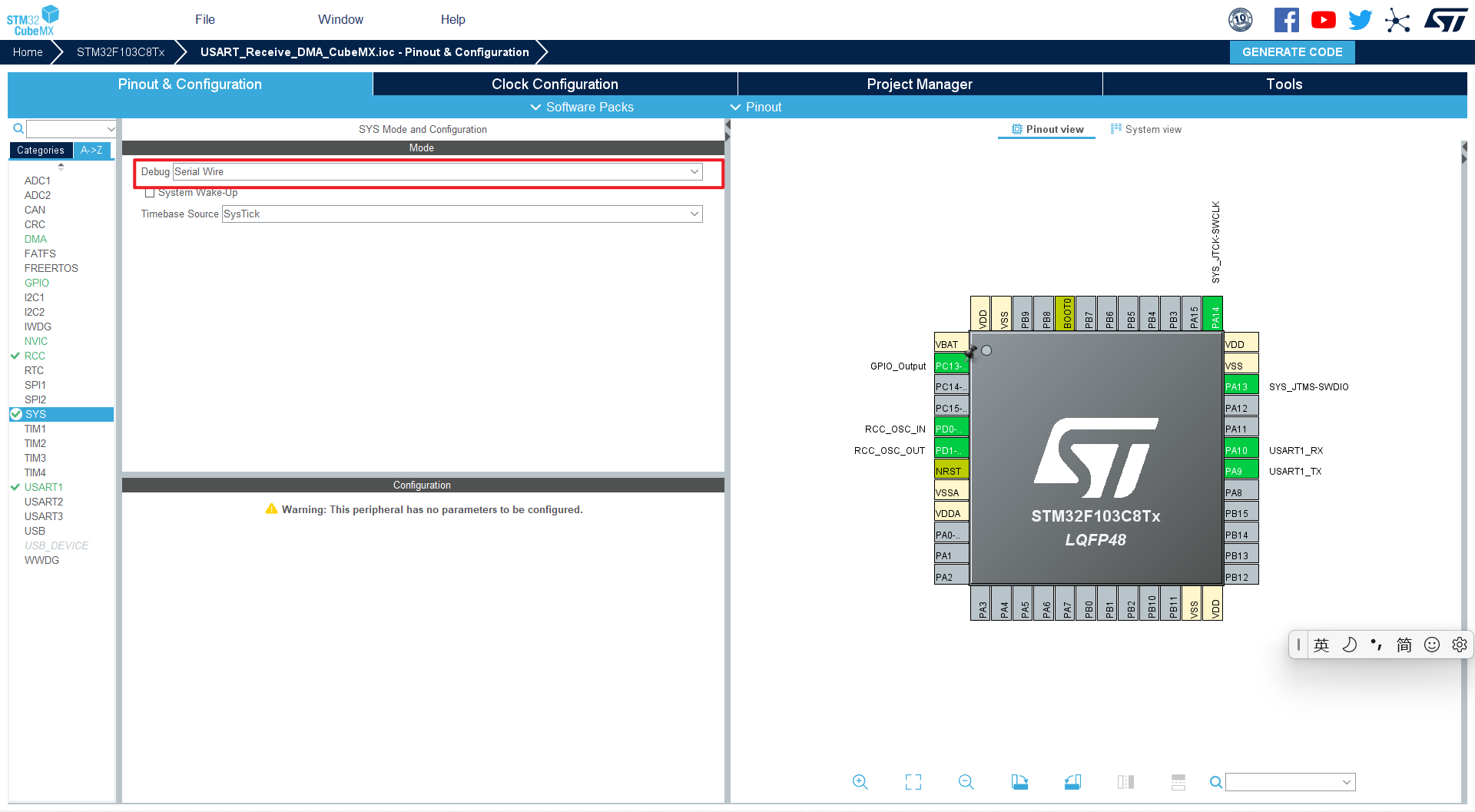Screen dimensions: 1475x812
Task: Select FREERTOS in the peripheral list
Action: coord(51,268)
